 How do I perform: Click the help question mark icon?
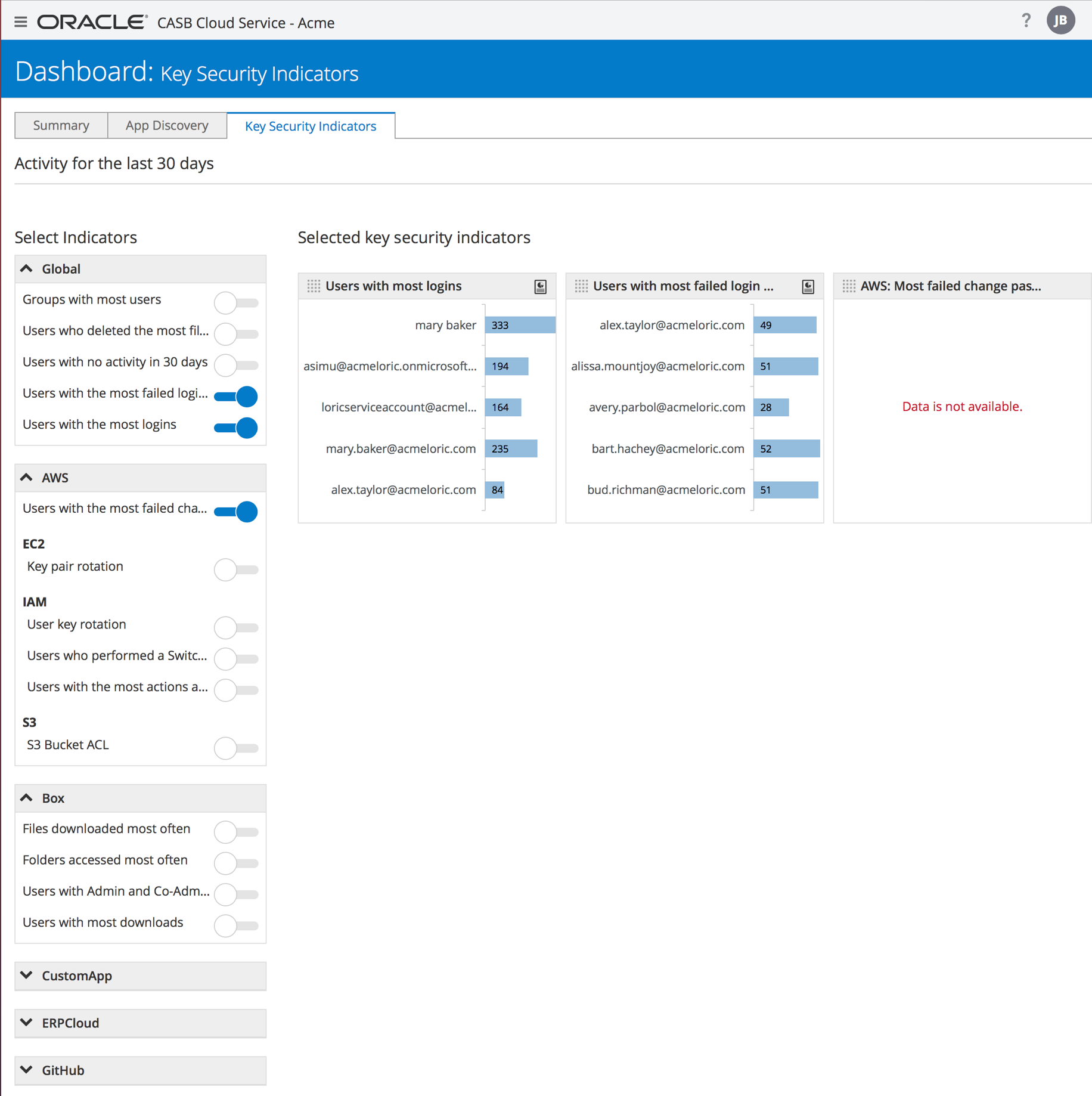(1026, 21)
